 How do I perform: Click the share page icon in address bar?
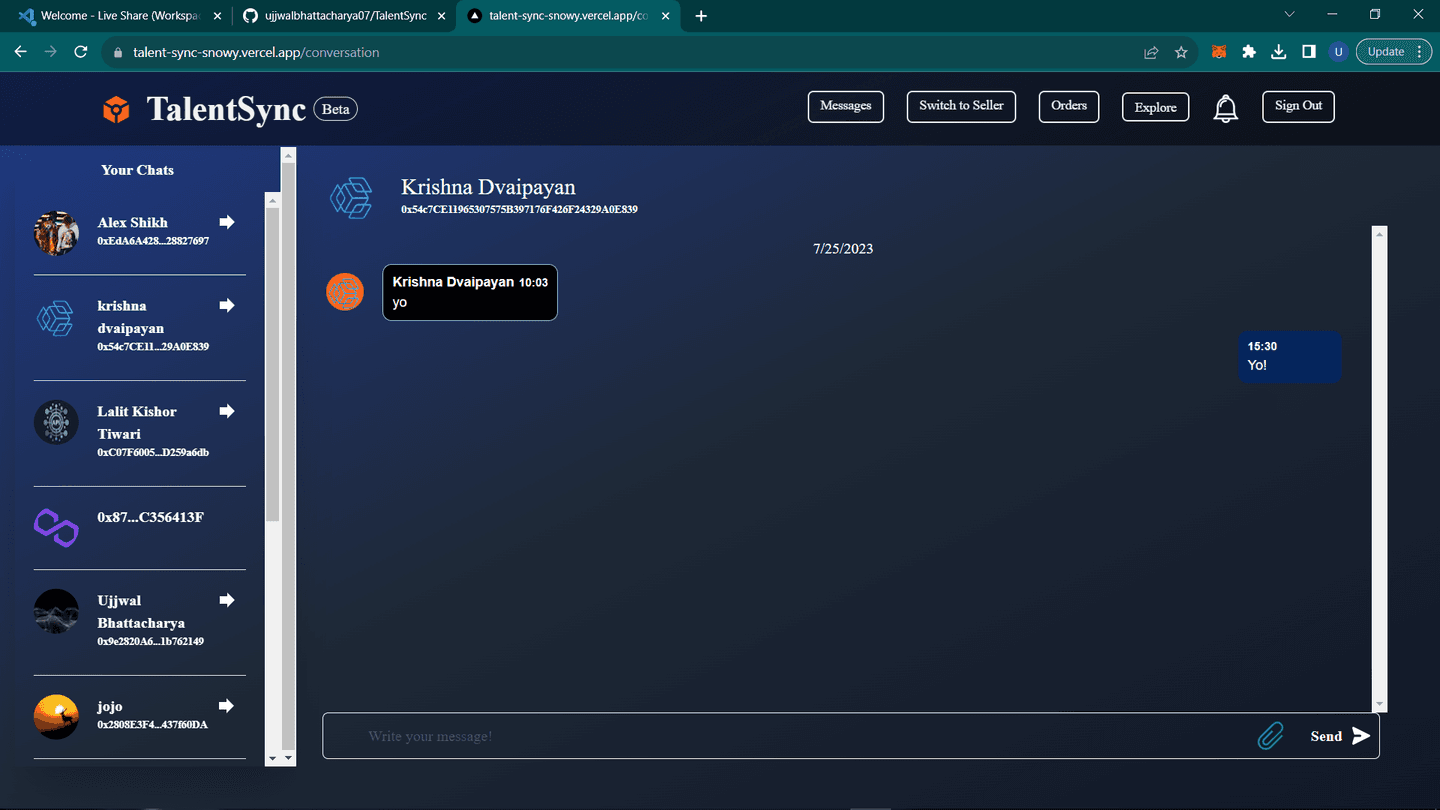[x=1151, y=52]
